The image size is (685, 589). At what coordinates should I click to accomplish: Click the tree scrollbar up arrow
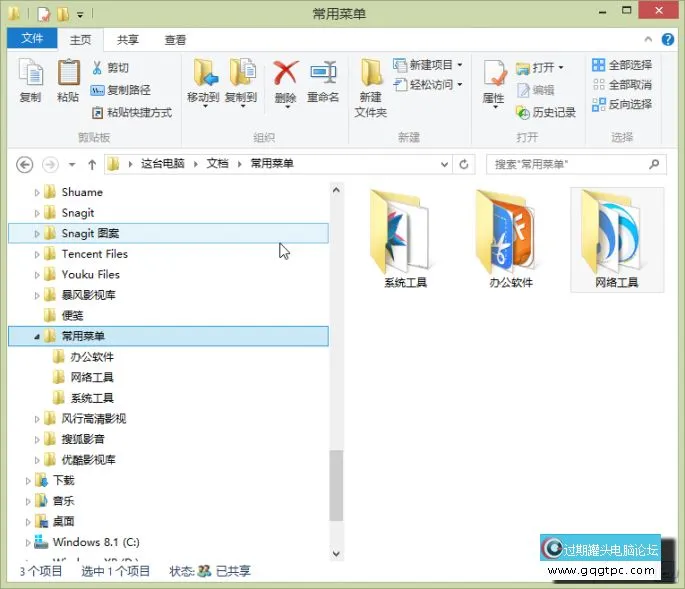(336, 190)
